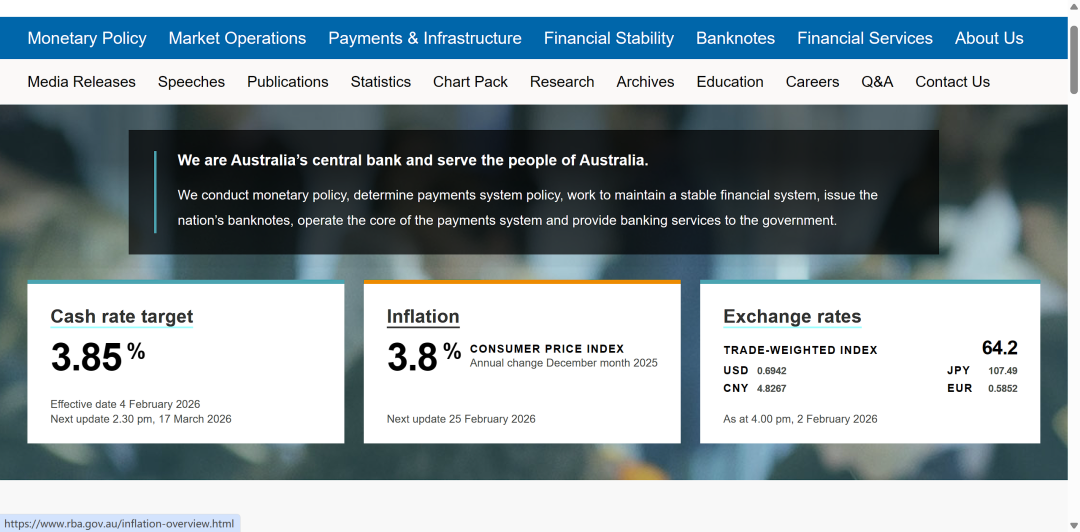Click the vertical page scrollbar thumb
The width and height of the screenshot is (1080, 532).
1073,60
